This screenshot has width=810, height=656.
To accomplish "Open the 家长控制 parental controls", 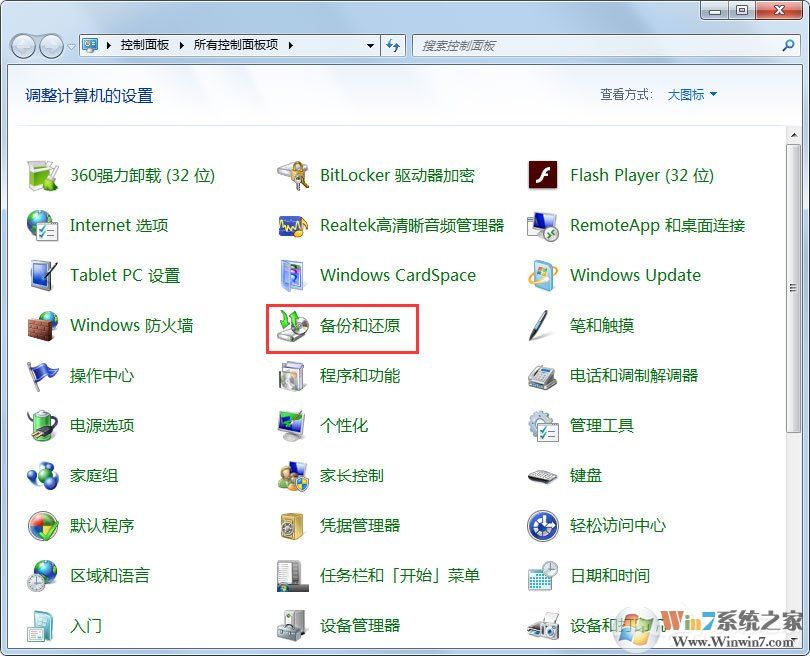I will coord(352,475).
